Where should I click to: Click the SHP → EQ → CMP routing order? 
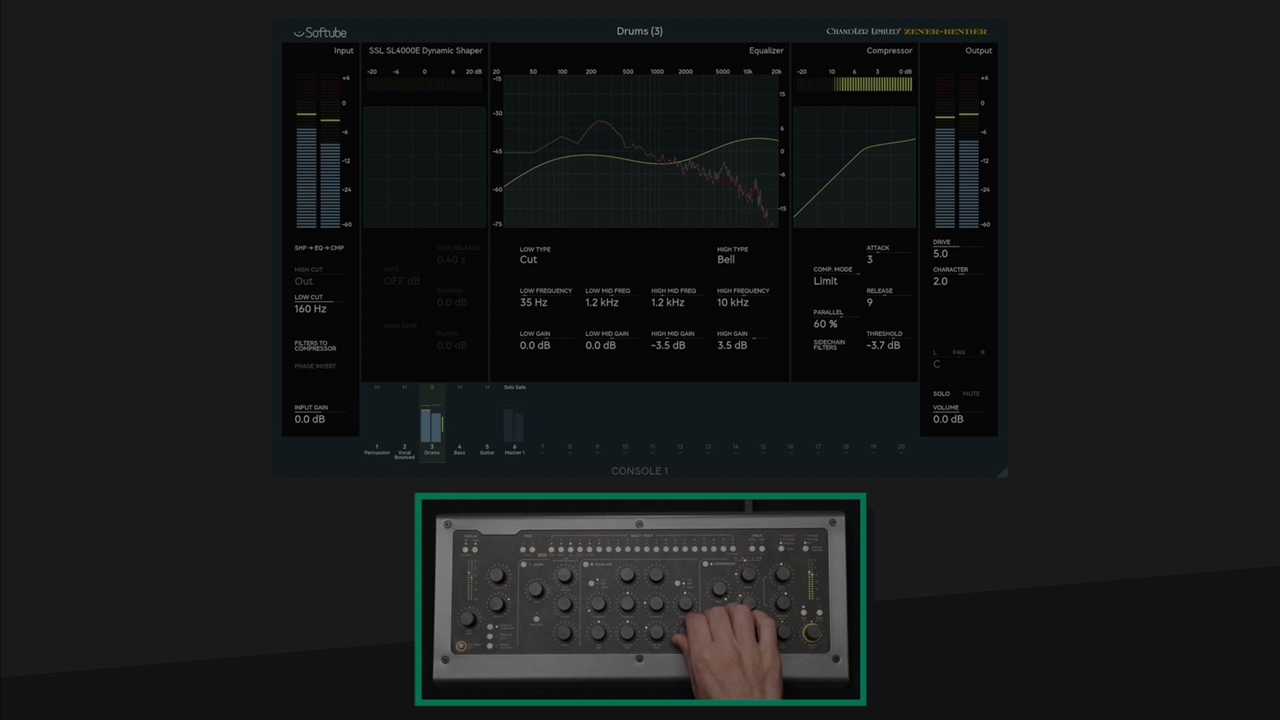click(319, 248)
